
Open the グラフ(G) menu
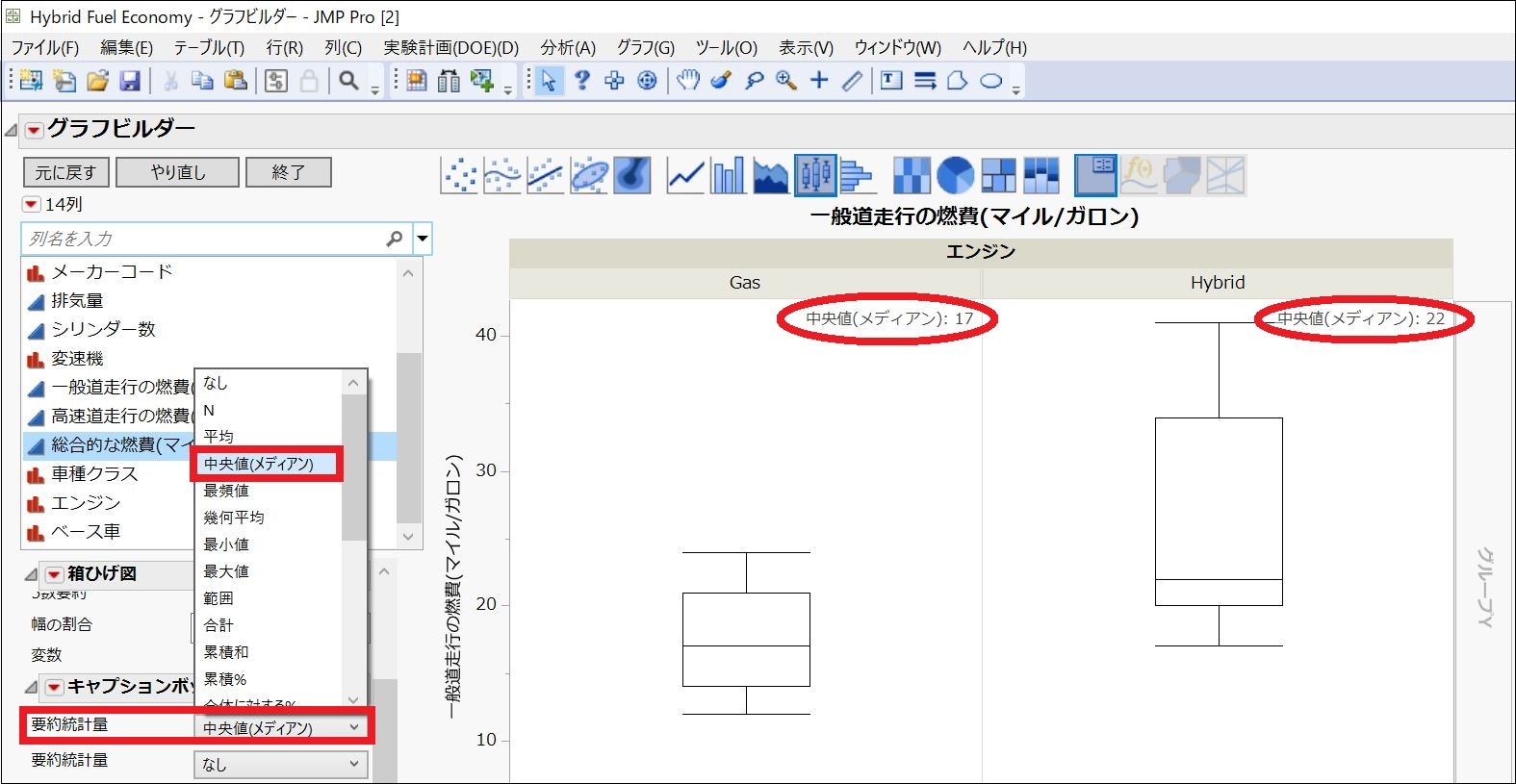point(646,47)
